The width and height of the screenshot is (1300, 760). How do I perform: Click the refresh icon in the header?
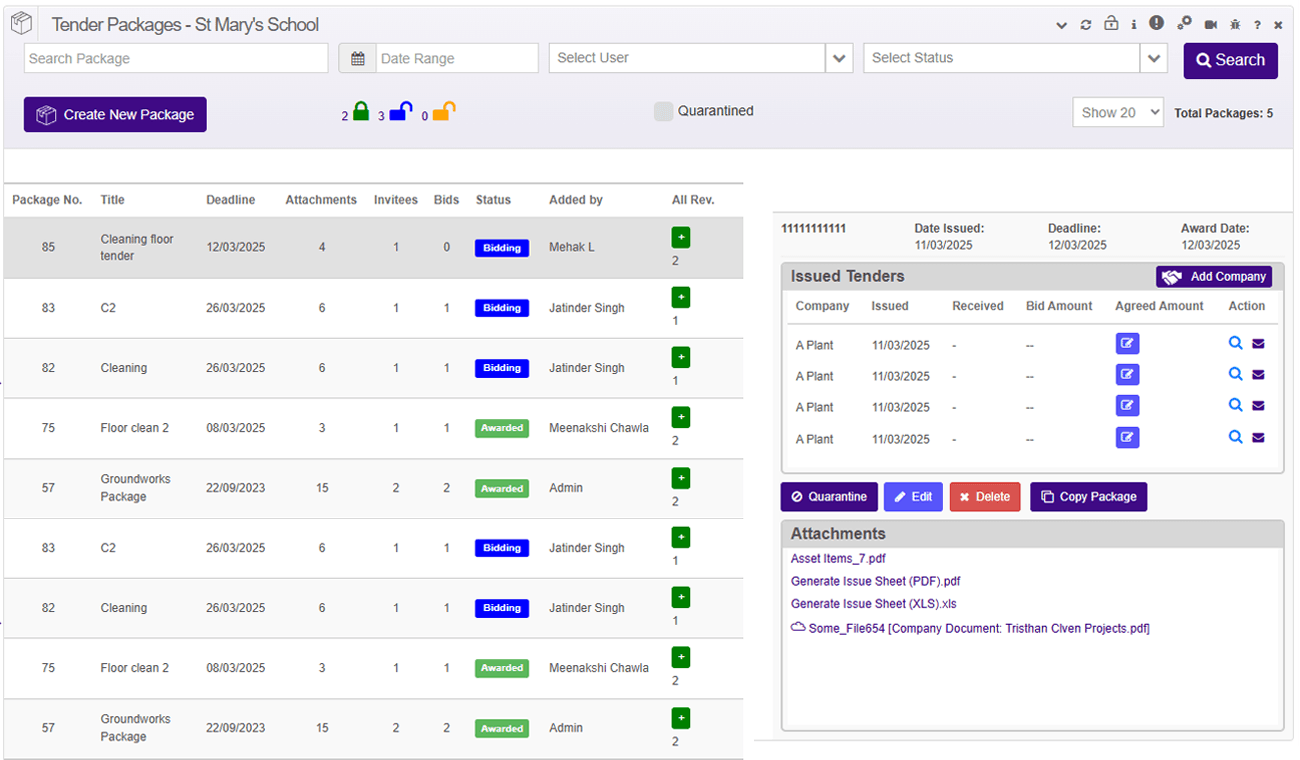1086,25
